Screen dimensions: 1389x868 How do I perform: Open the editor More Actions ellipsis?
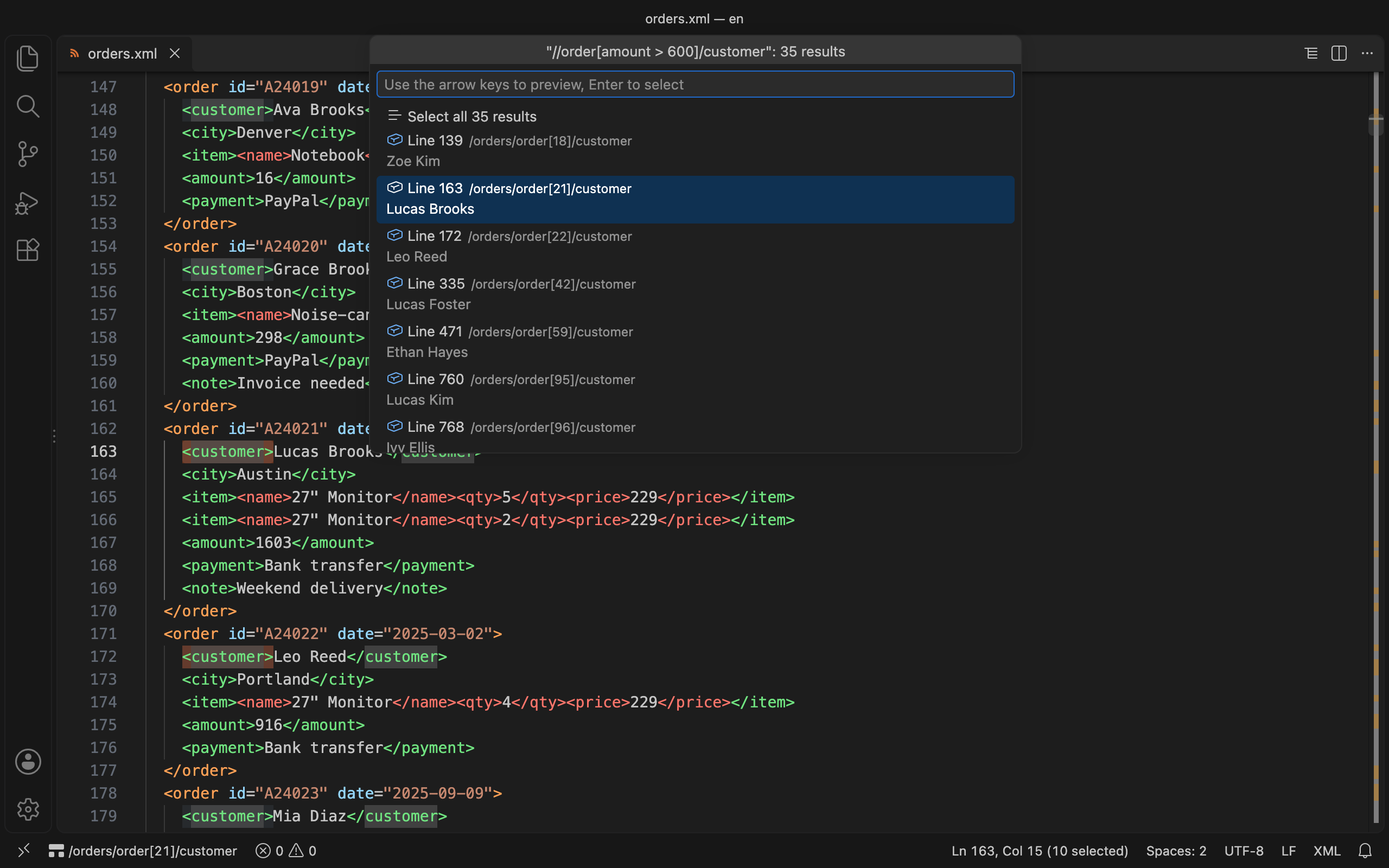[1367, 53]
